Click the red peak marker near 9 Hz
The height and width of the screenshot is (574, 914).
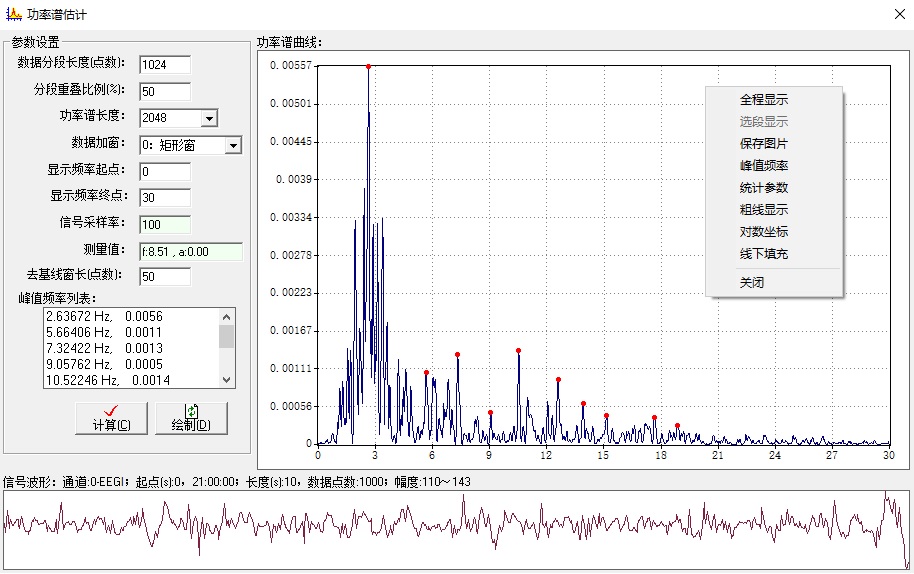pos(490,413)
